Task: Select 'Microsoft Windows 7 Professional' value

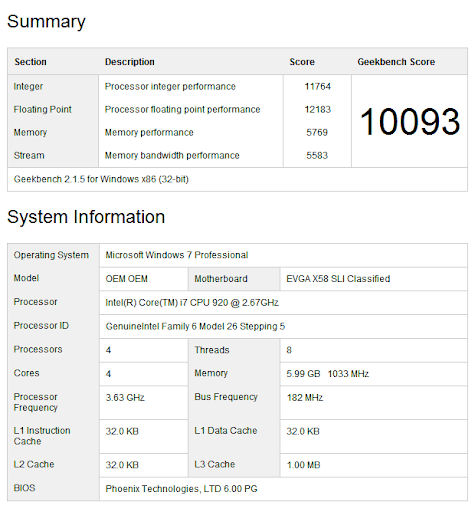Action: coord(177,255)
